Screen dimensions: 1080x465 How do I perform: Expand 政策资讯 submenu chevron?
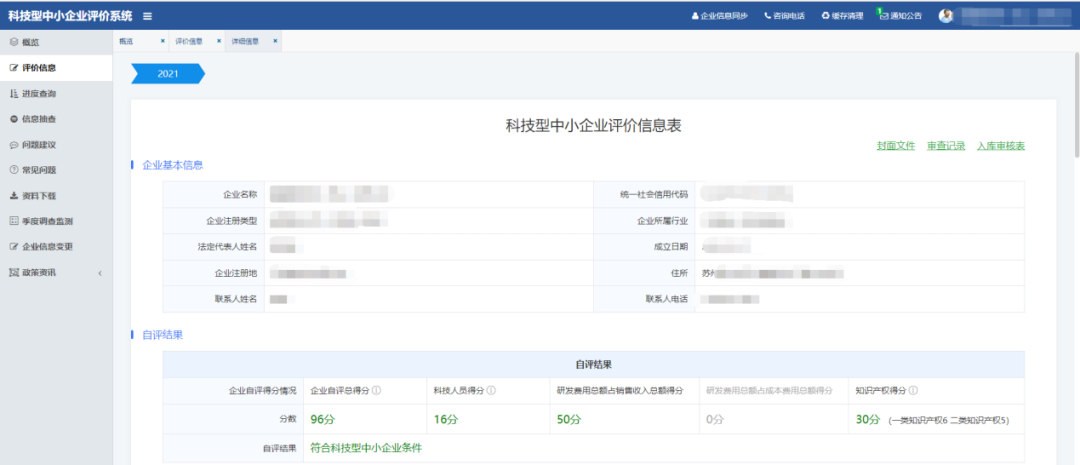pos(100,273)
